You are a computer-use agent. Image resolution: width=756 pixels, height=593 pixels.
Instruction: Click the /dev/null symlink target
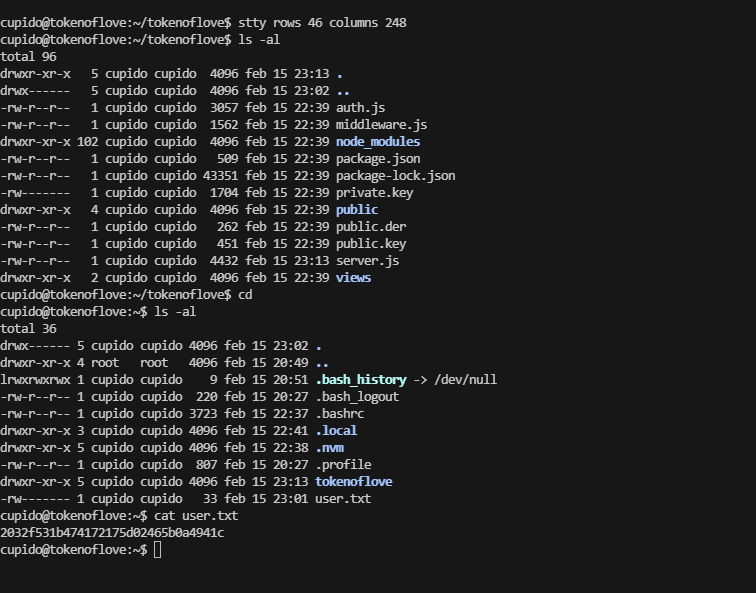tap(465, 379)
